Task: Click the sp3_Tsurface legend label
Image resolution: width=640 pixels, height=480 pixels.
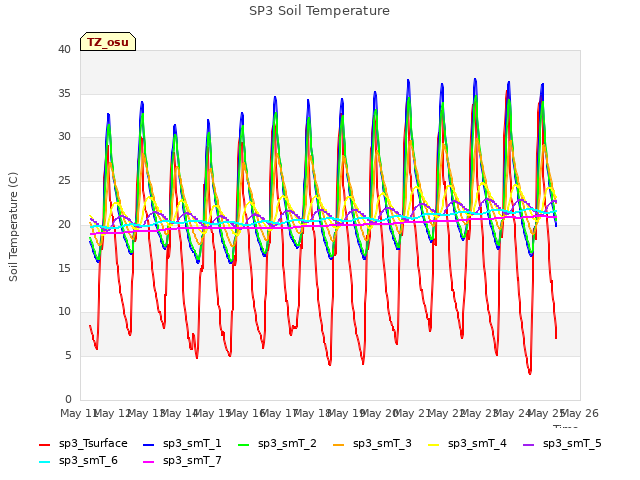Action: tap(93, 443)
